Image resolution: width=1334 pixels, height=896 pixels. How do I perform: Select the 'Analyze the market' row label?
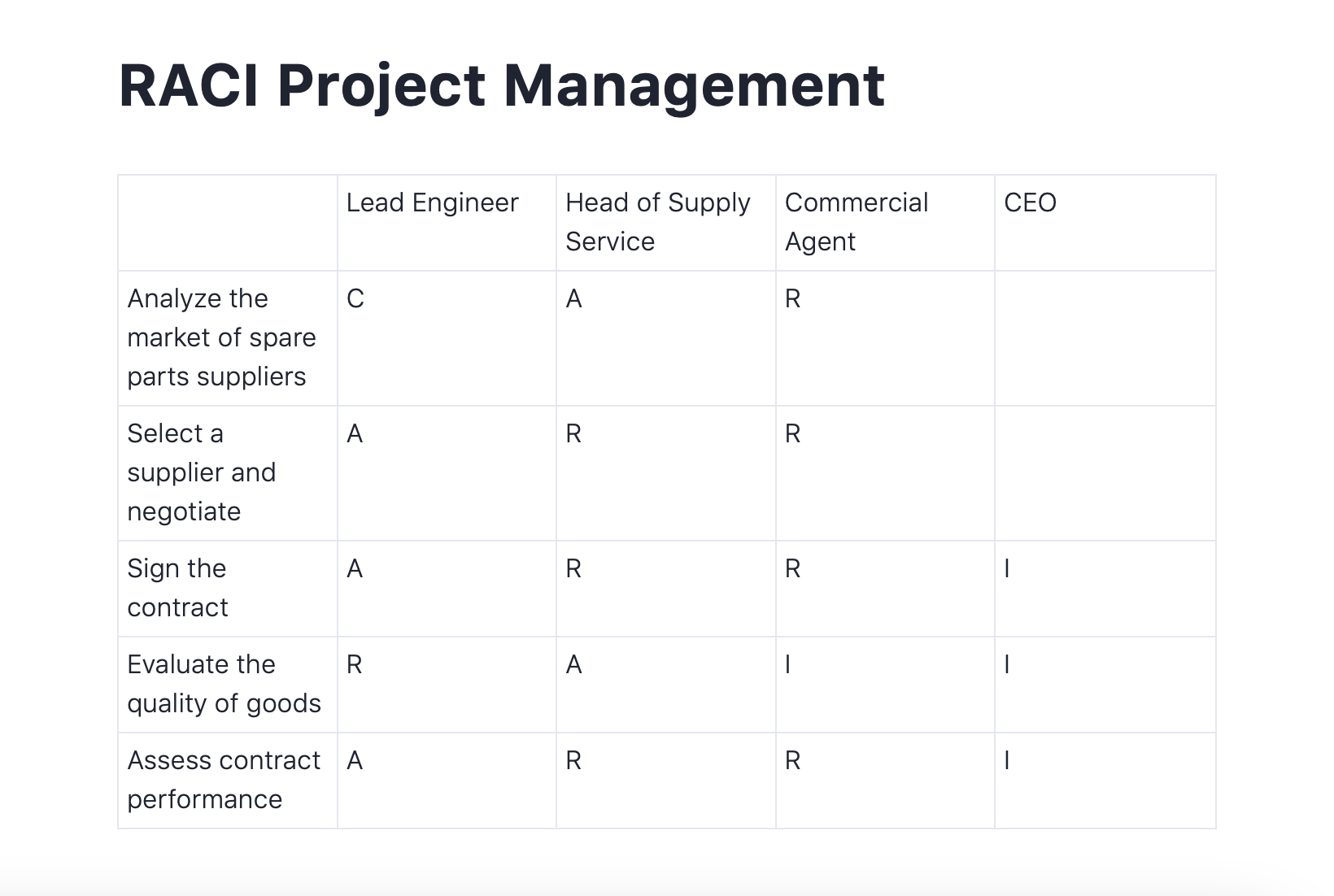(x=221, y=337)
